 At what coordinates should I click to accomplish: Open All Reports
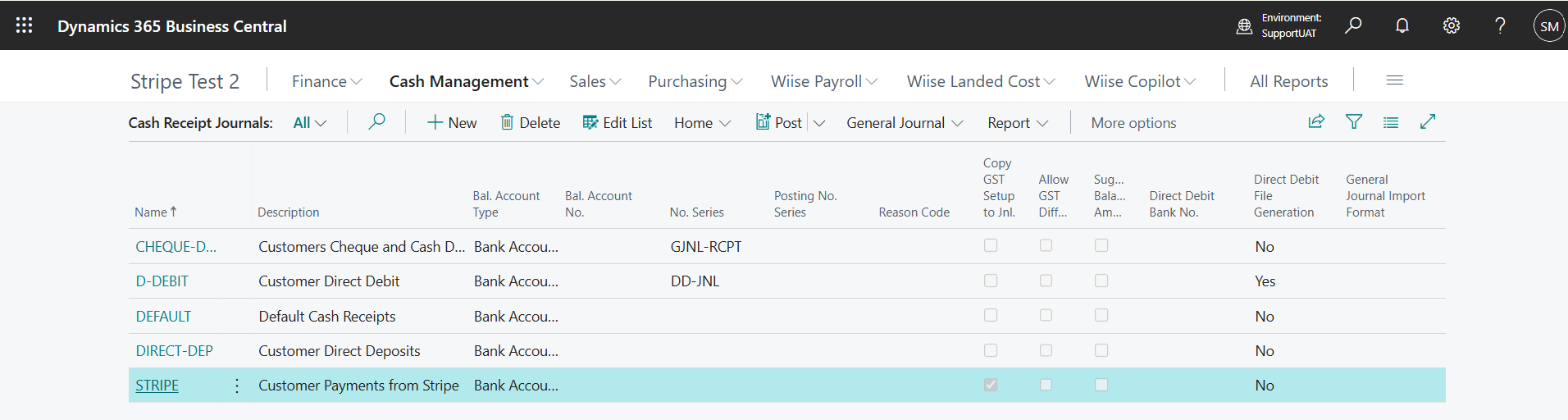tap(1288, 81)
